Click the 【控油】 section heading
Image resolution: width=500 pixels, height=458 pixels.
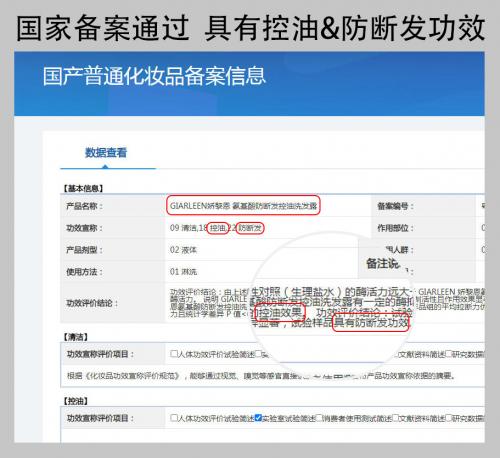click(x=75, y=401)
